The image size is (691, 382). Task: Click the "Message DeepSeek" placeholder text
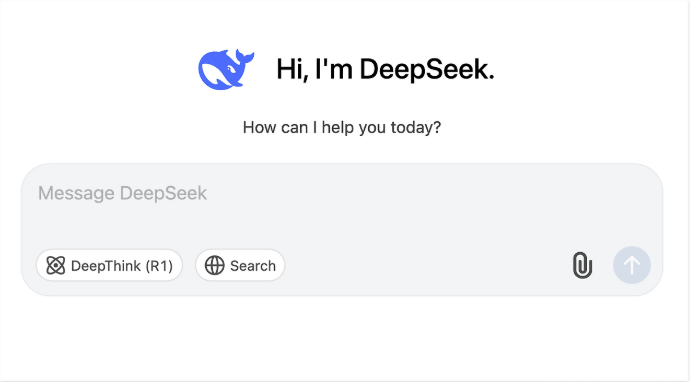123,193
